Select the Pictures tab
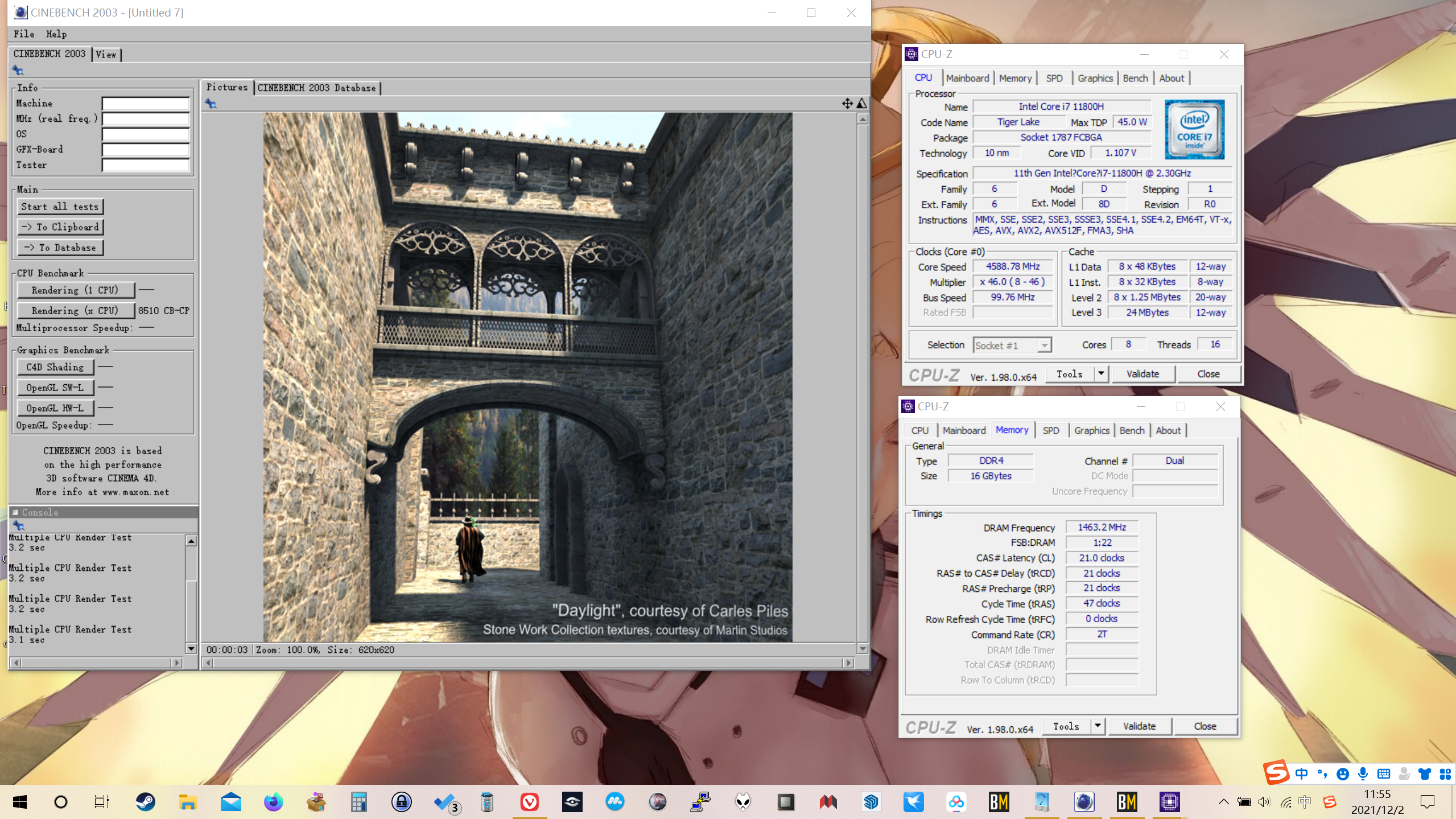1456x819 pixels. 227,87
